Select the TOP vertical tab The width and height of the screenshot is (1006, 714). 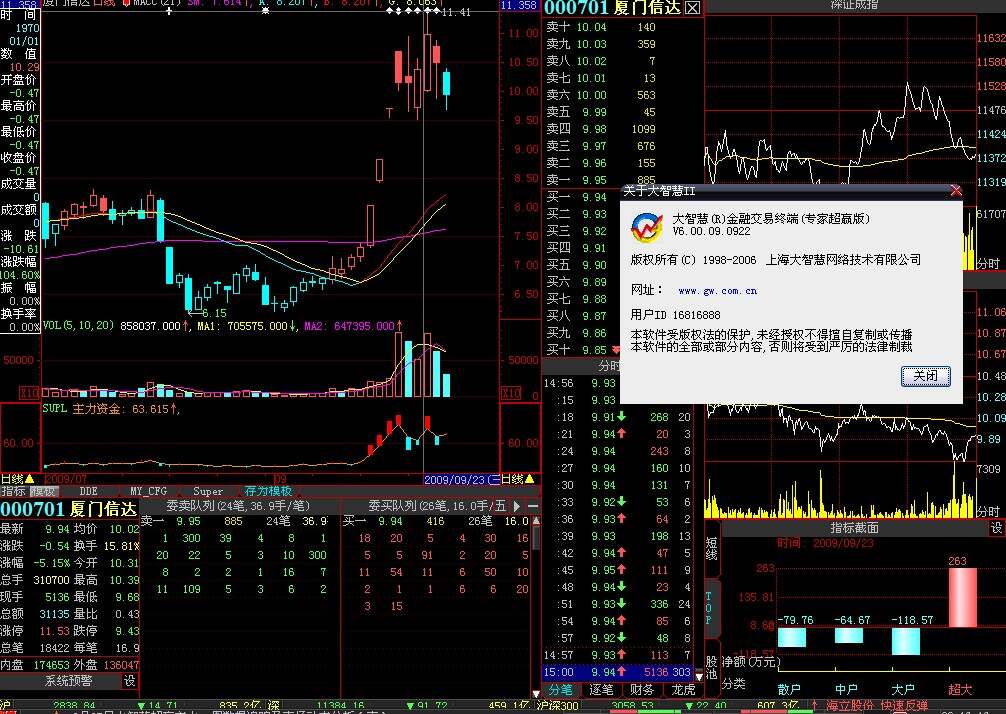710,608
